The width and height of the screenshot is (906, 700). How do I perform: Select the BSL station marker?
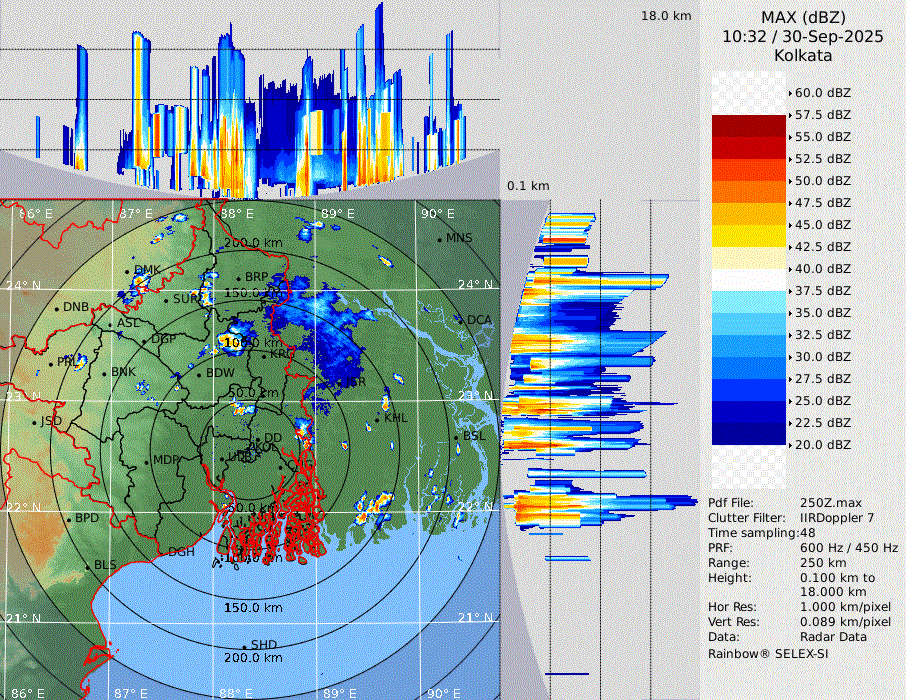456,437
